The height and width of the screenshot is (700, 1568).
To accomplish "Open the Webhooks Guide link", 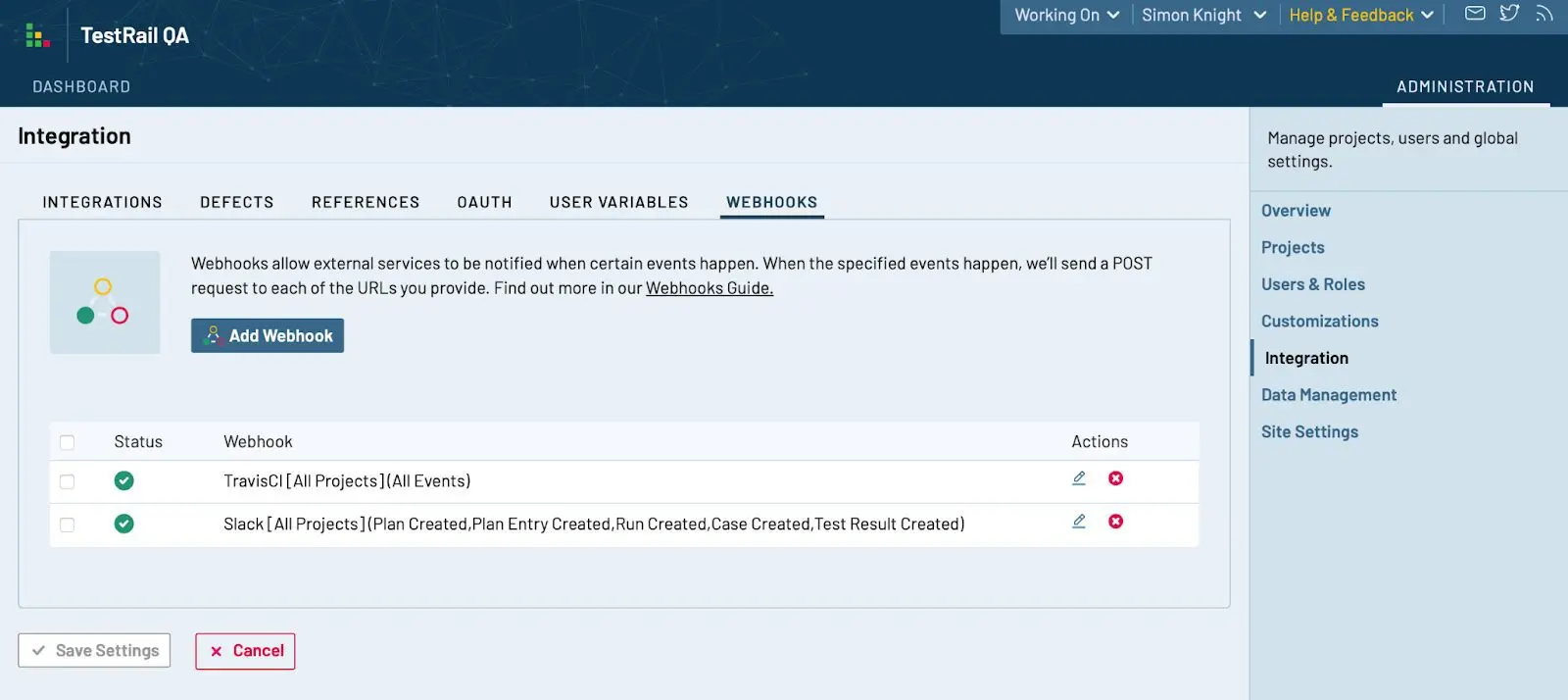I will tap(710, 288).
